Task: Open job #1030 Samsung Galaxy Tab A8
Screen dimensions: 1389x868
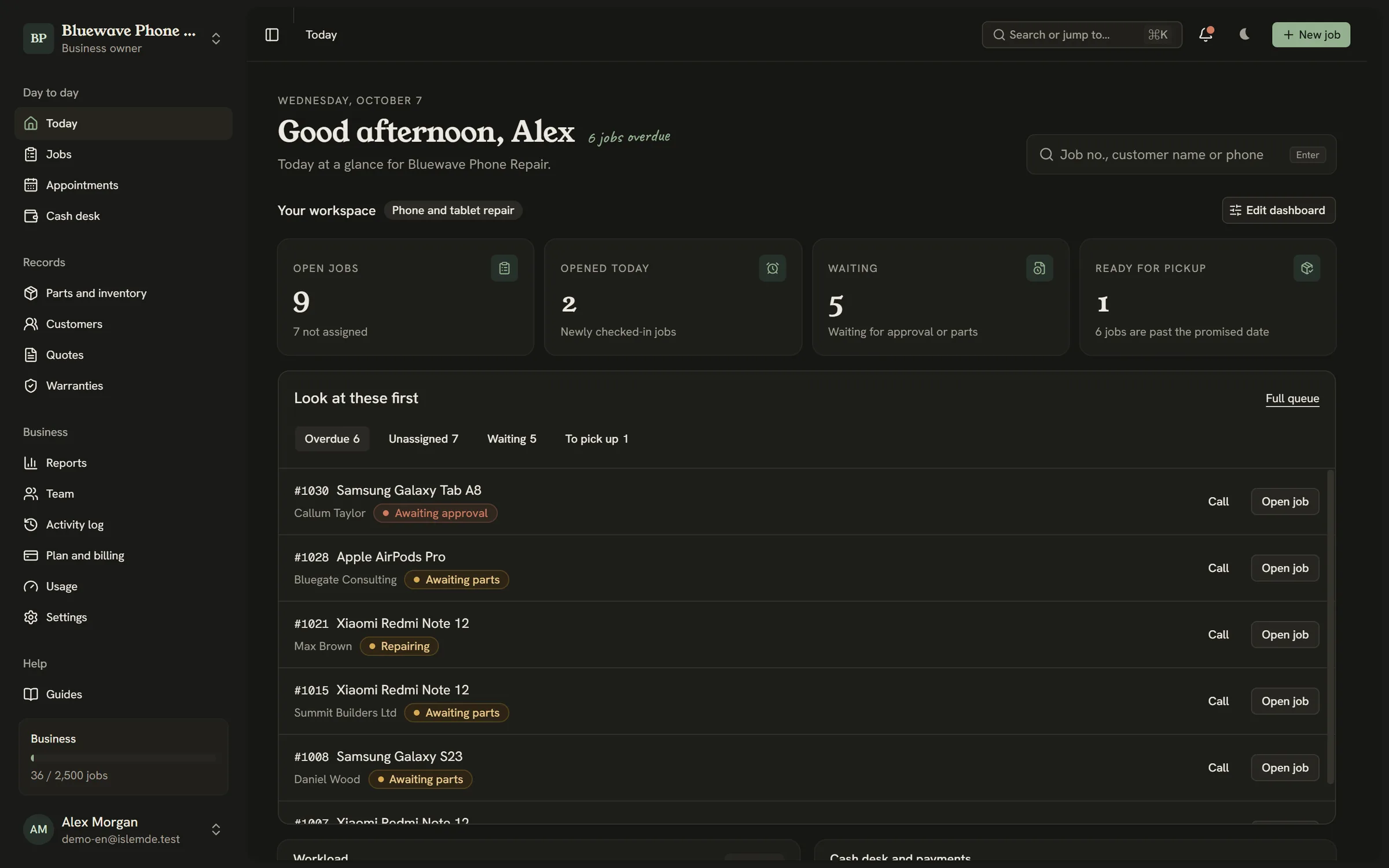Action: coord(1285,501)
